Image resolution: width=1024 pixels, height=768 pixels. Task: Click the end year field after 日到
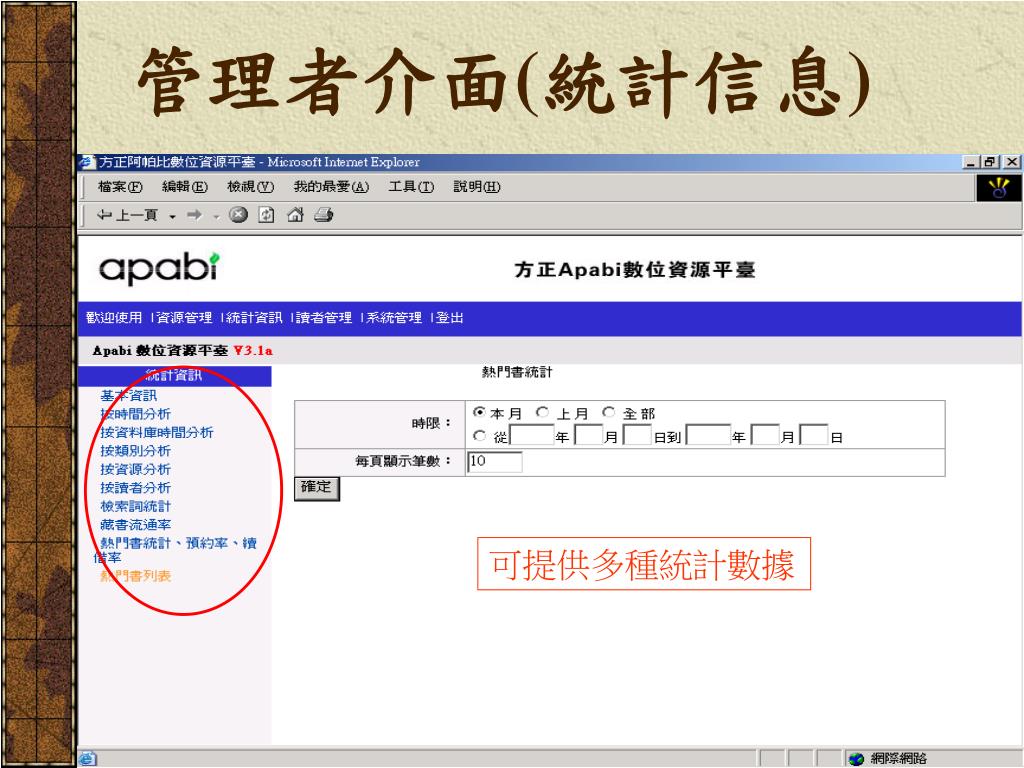click(709, 435)
